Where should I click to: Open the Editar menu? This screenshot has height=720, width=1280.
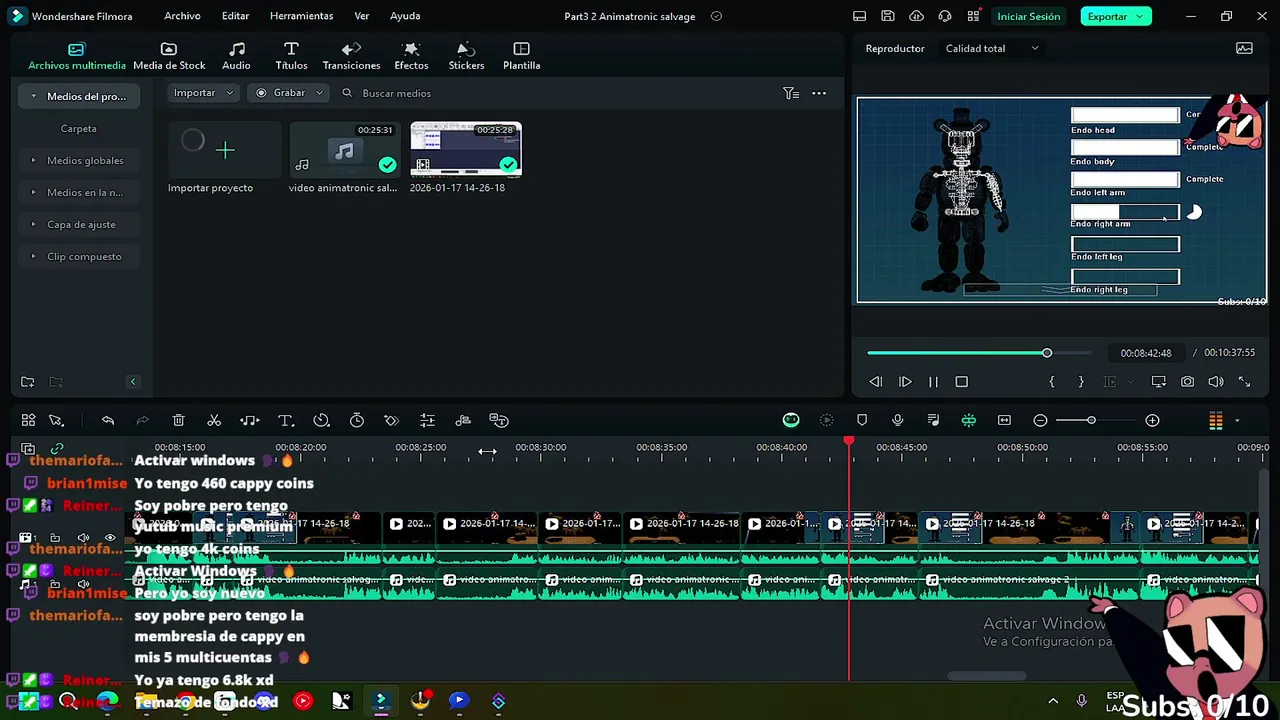pyautogui.click(x=235, y=16)
